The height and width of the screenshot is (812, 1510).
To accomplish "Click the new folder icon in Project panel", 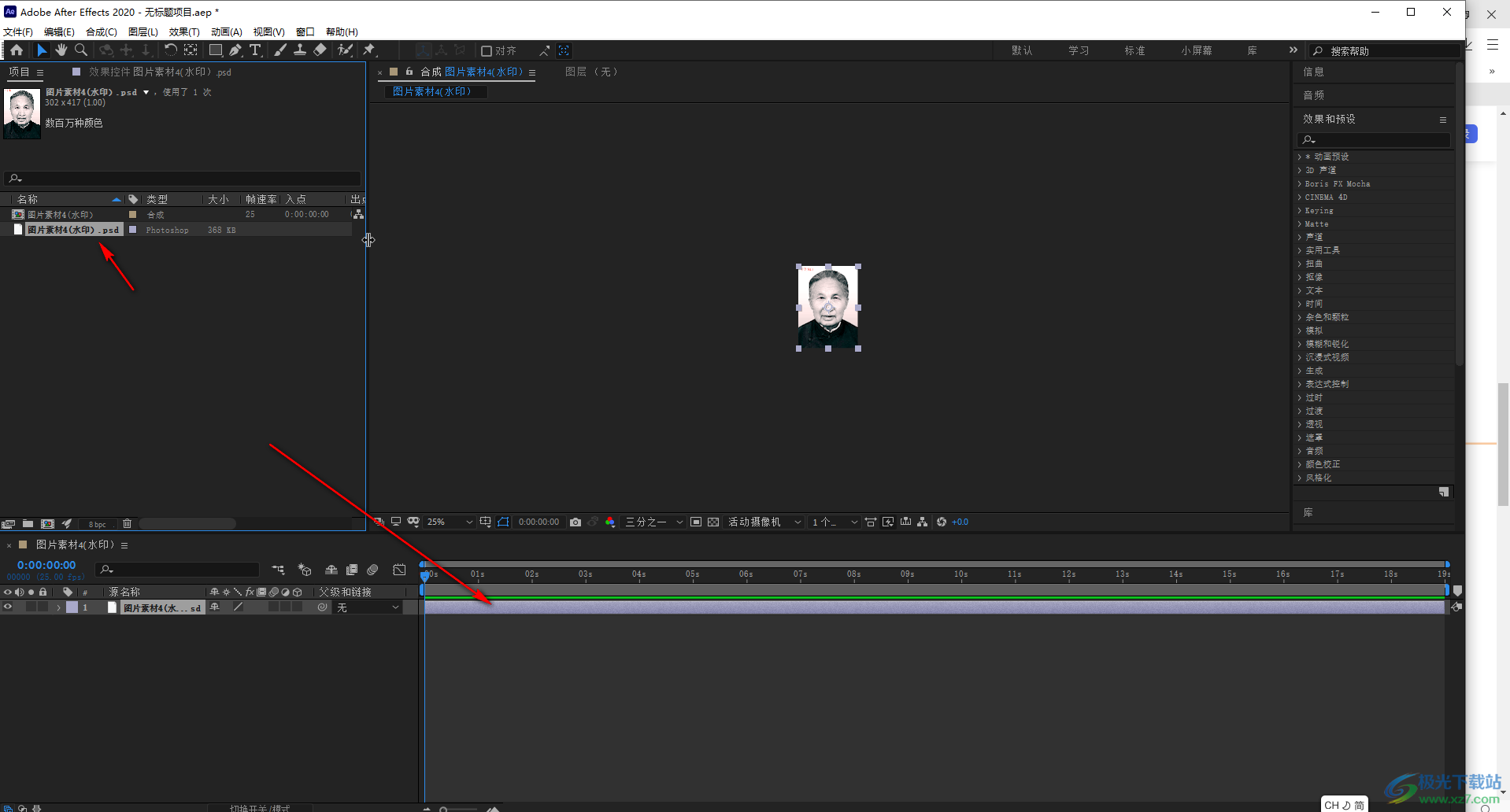I will 28,524.
